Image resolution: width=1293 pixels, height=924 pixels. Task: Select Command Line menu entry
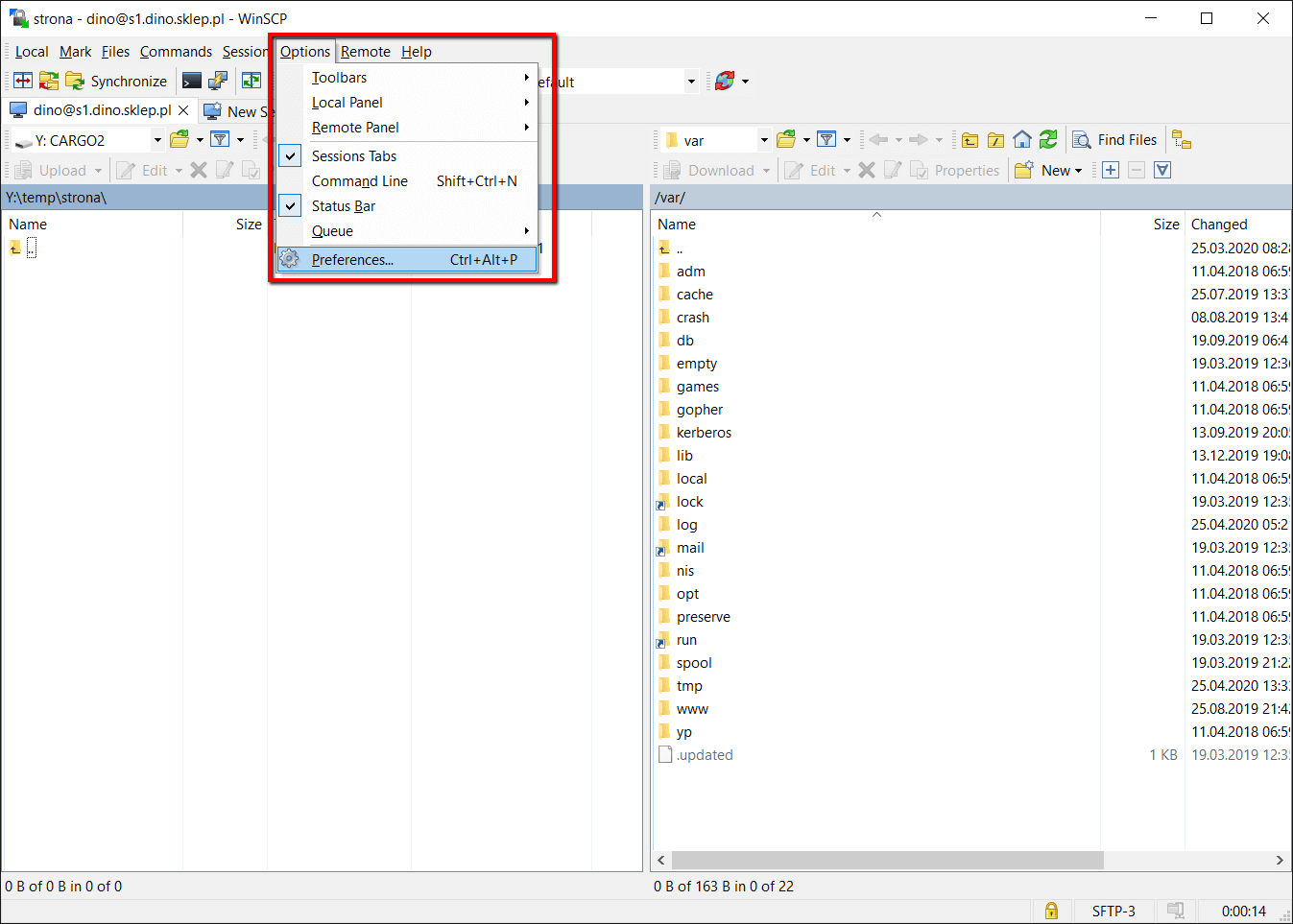tap(407, 180)
